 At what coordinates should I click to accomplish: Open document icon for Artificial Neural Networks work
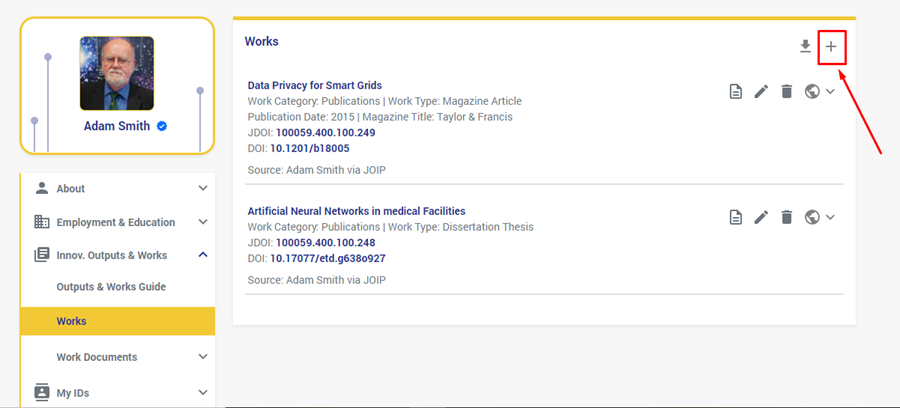[735, 217]
